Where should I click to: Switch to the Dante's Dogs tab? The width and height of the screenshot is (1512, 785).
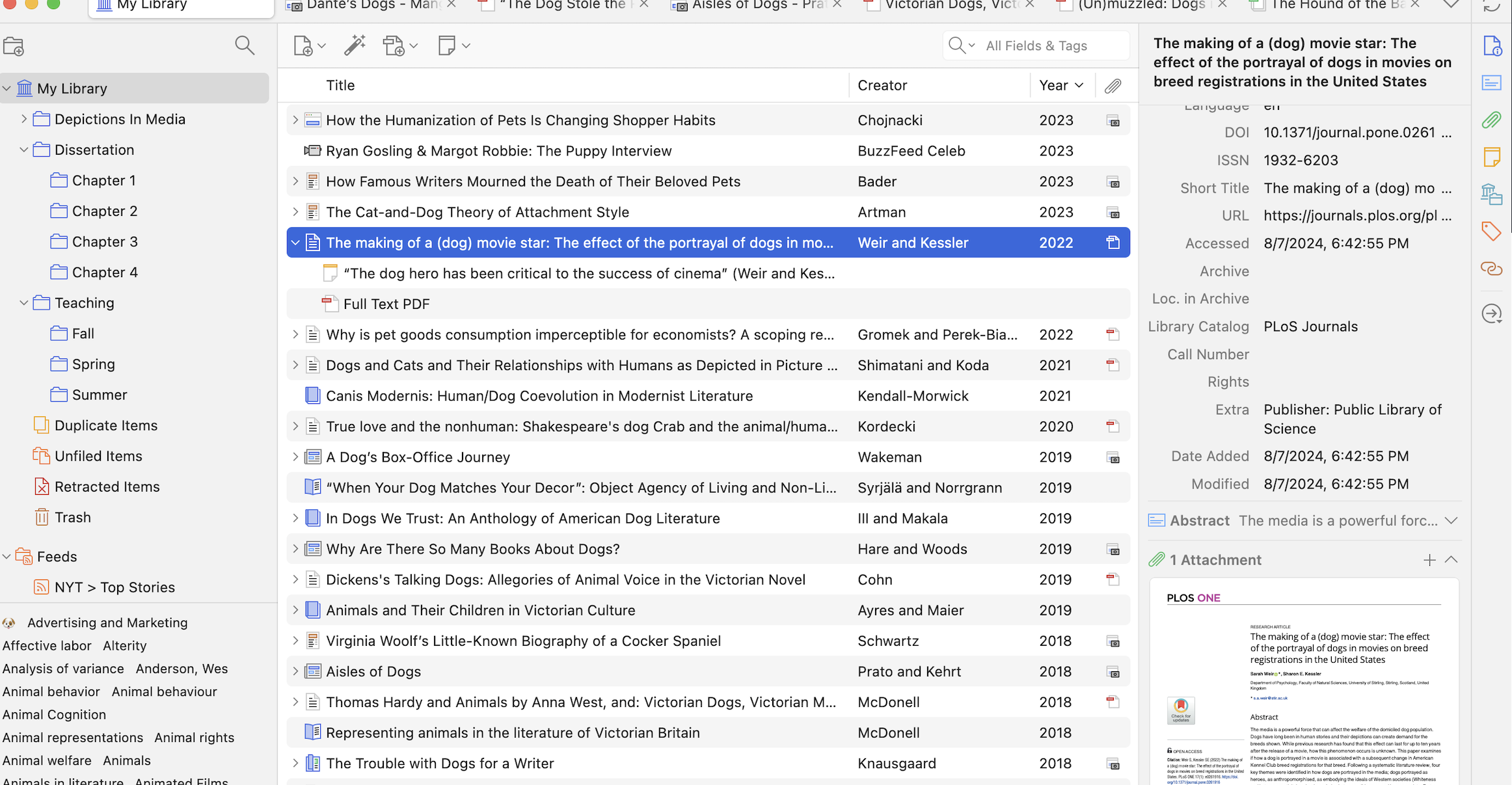(x=371, y=5)
